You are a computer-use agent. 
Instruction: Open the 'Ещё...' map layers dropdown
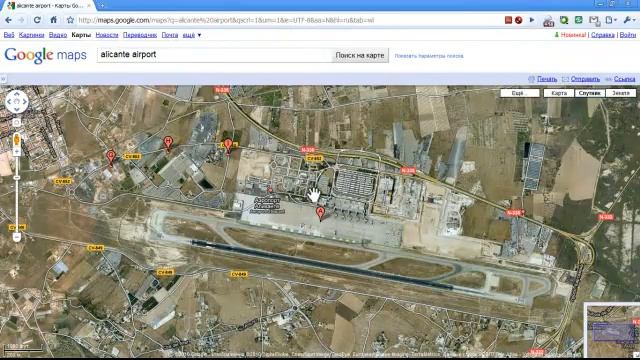pyautogui.click(x=520, y=93)
